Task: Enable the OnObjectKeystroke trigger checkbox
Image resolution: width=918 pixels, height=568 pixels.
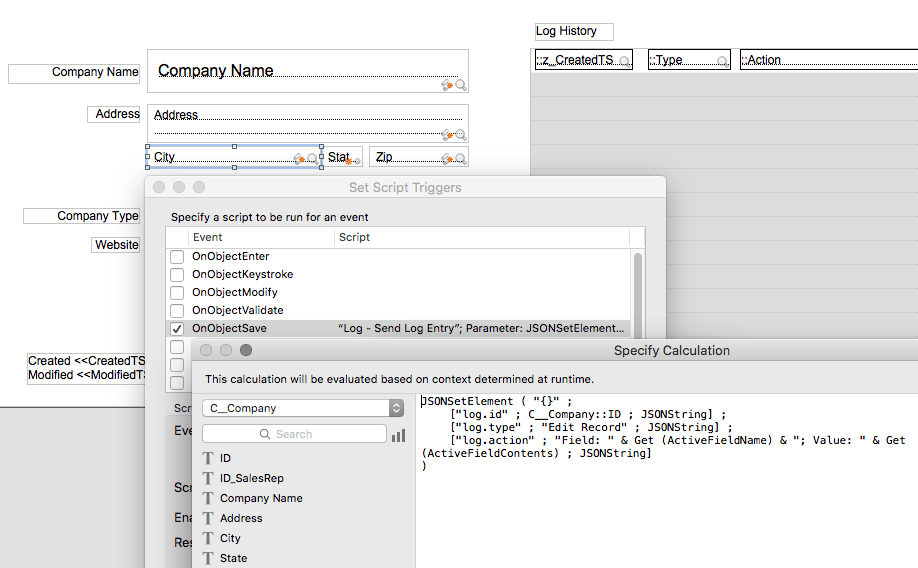Action: tap(177, 275)
